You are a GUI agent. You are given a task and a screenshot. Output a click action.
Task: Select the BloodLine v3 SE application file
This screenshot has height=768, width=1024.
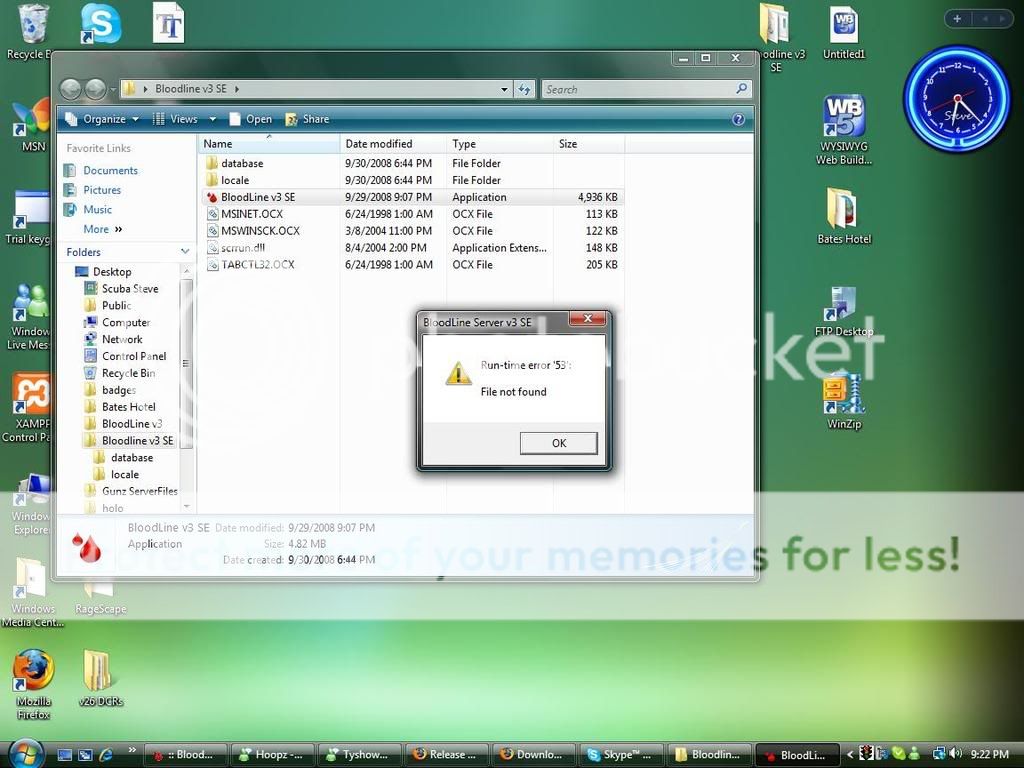click(411, 197)
